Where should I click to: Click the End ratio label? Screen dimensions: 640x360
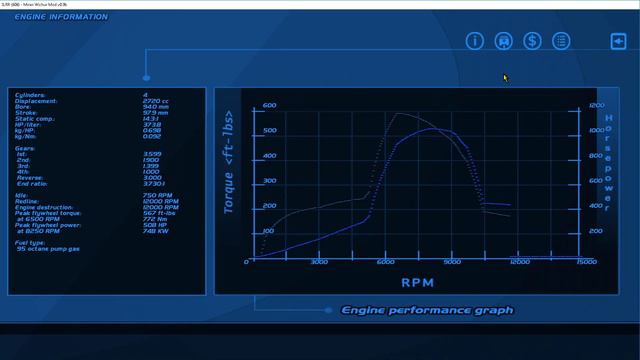32,184
